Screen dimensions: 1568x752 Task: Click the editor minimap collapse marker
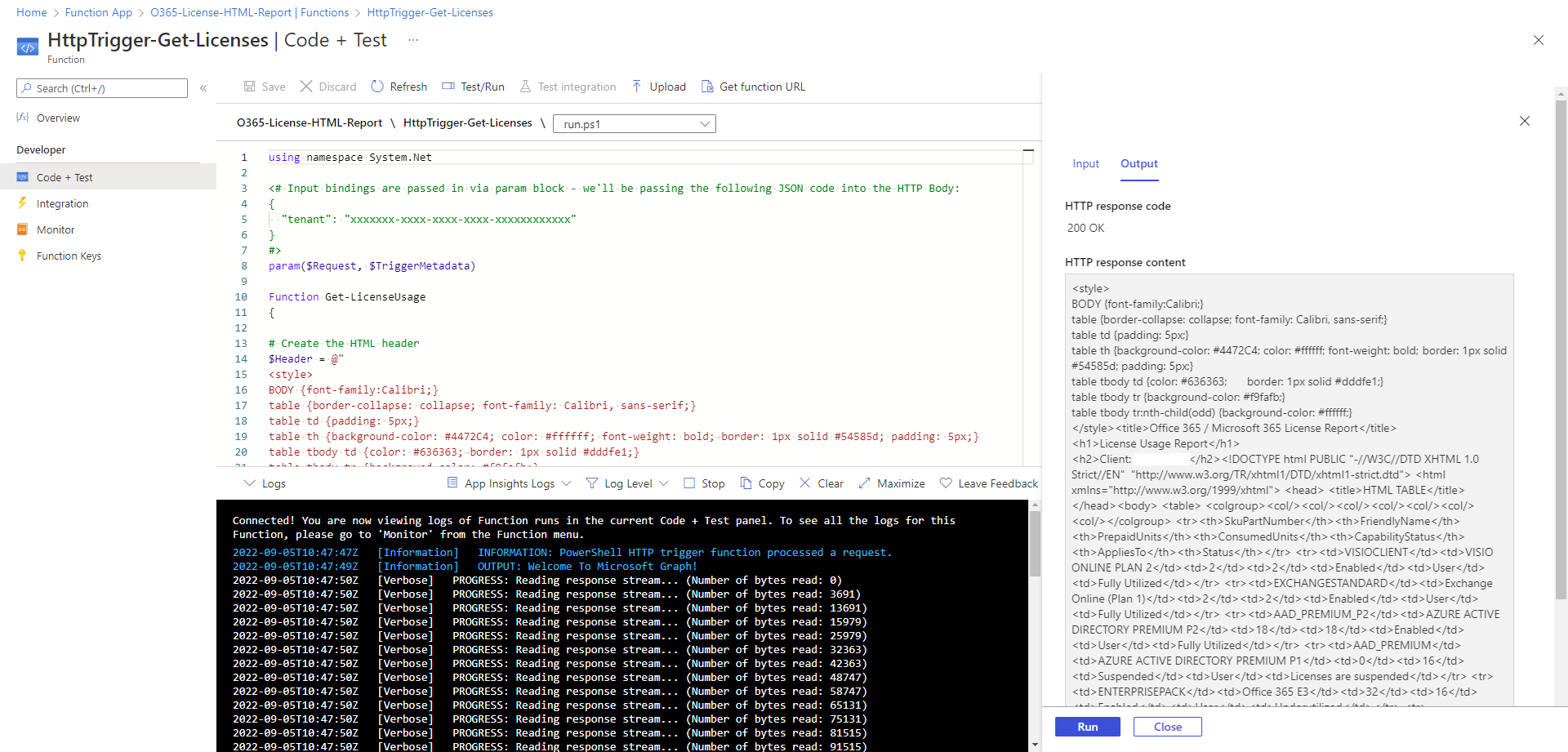tap(1028, 151)
